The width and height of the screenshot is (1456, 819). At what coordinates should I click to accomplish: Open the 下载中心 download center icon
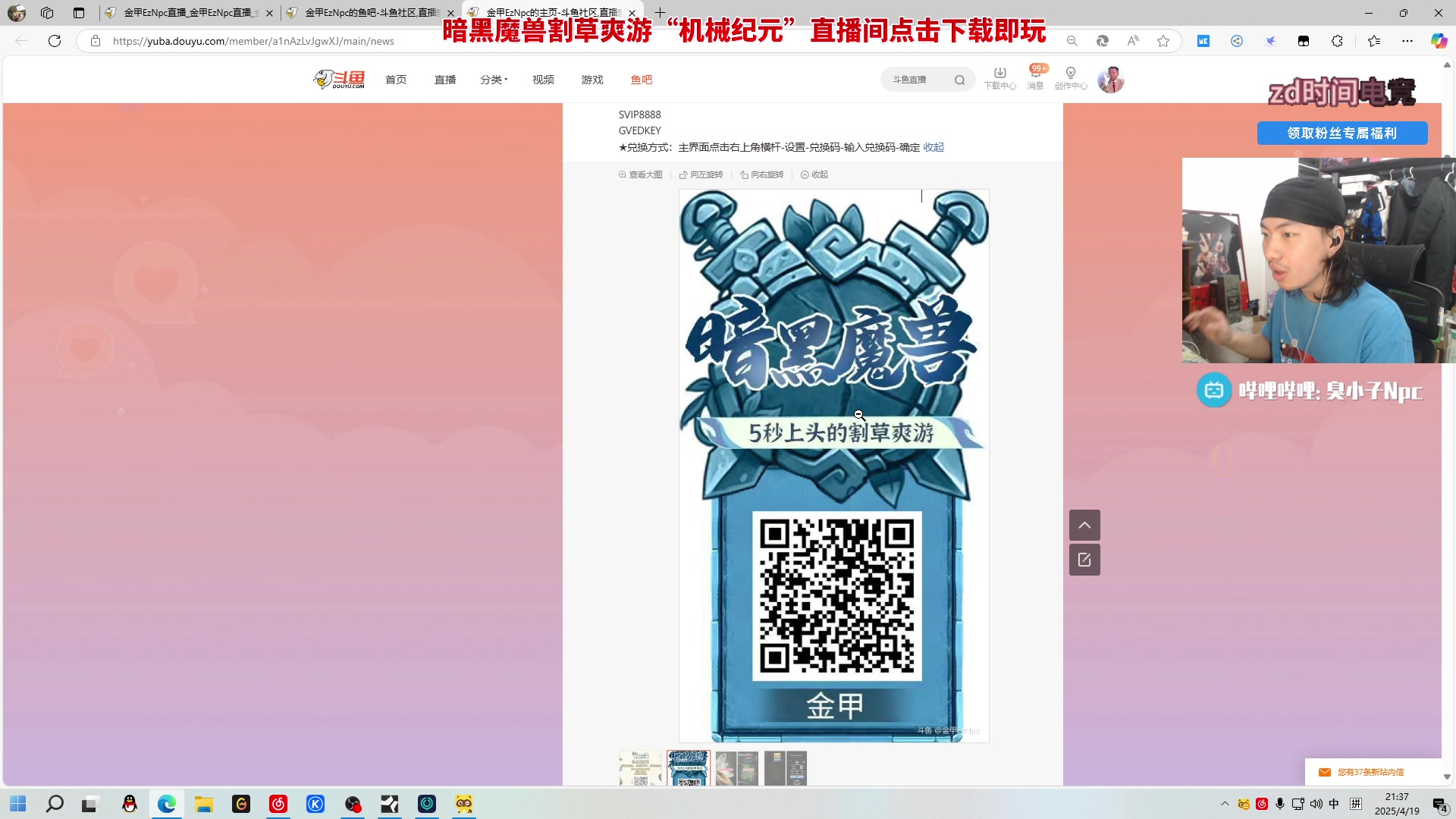1000,79
